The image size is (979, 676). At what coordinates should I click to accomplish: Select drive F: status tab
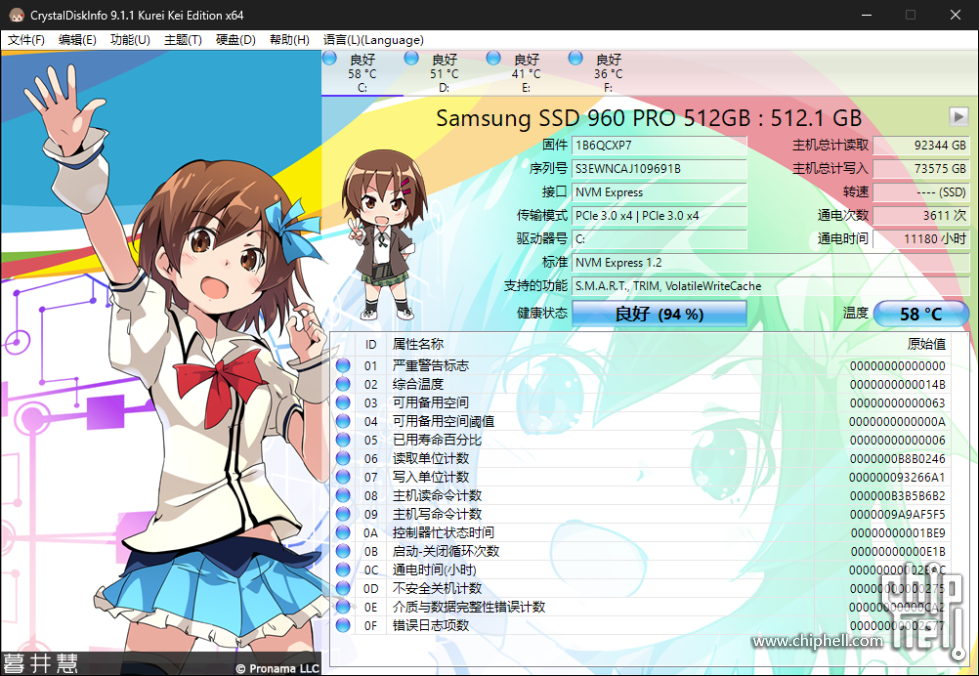pos(608,73)
